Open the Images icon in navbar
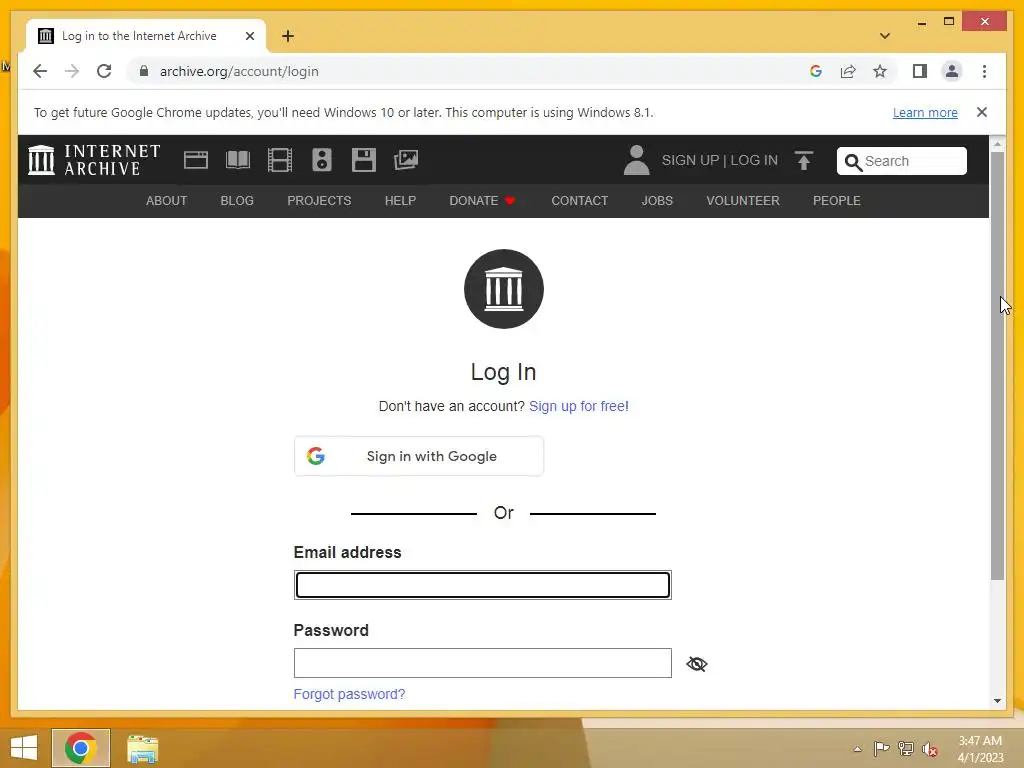 [406, 160]
